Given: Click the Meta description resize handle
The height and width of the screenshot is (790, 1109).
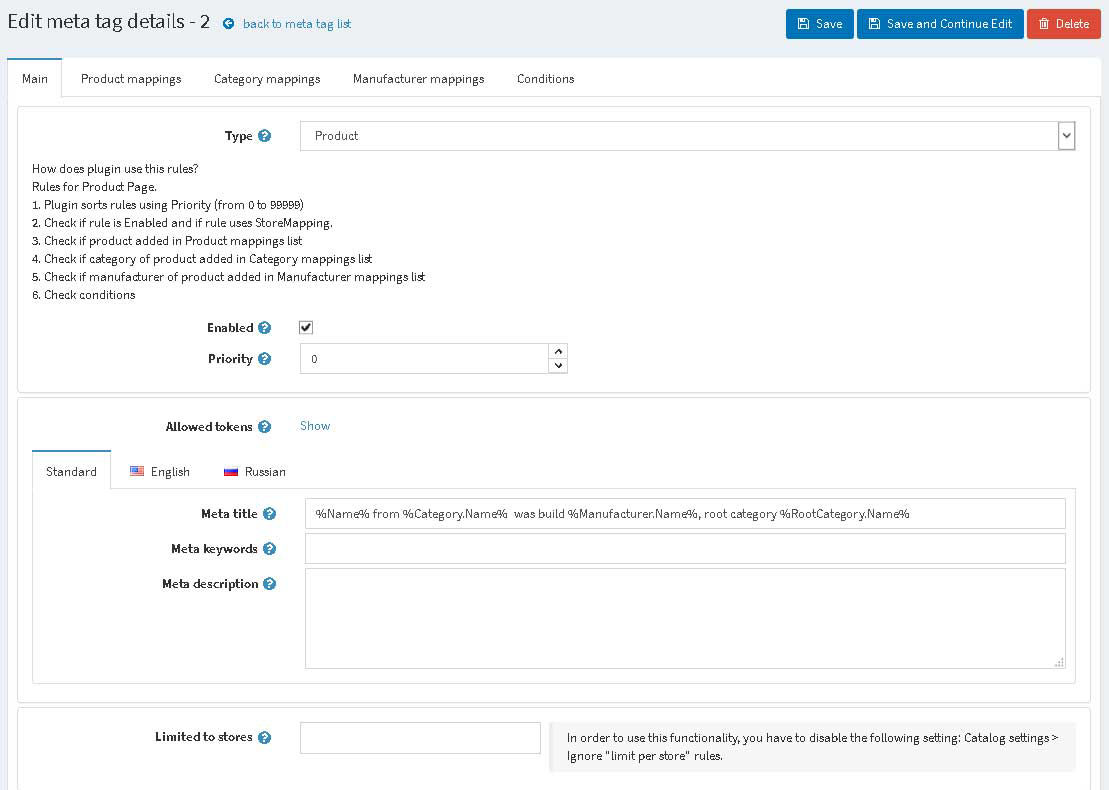Looking at the screenshot, I should point(1059,663).
